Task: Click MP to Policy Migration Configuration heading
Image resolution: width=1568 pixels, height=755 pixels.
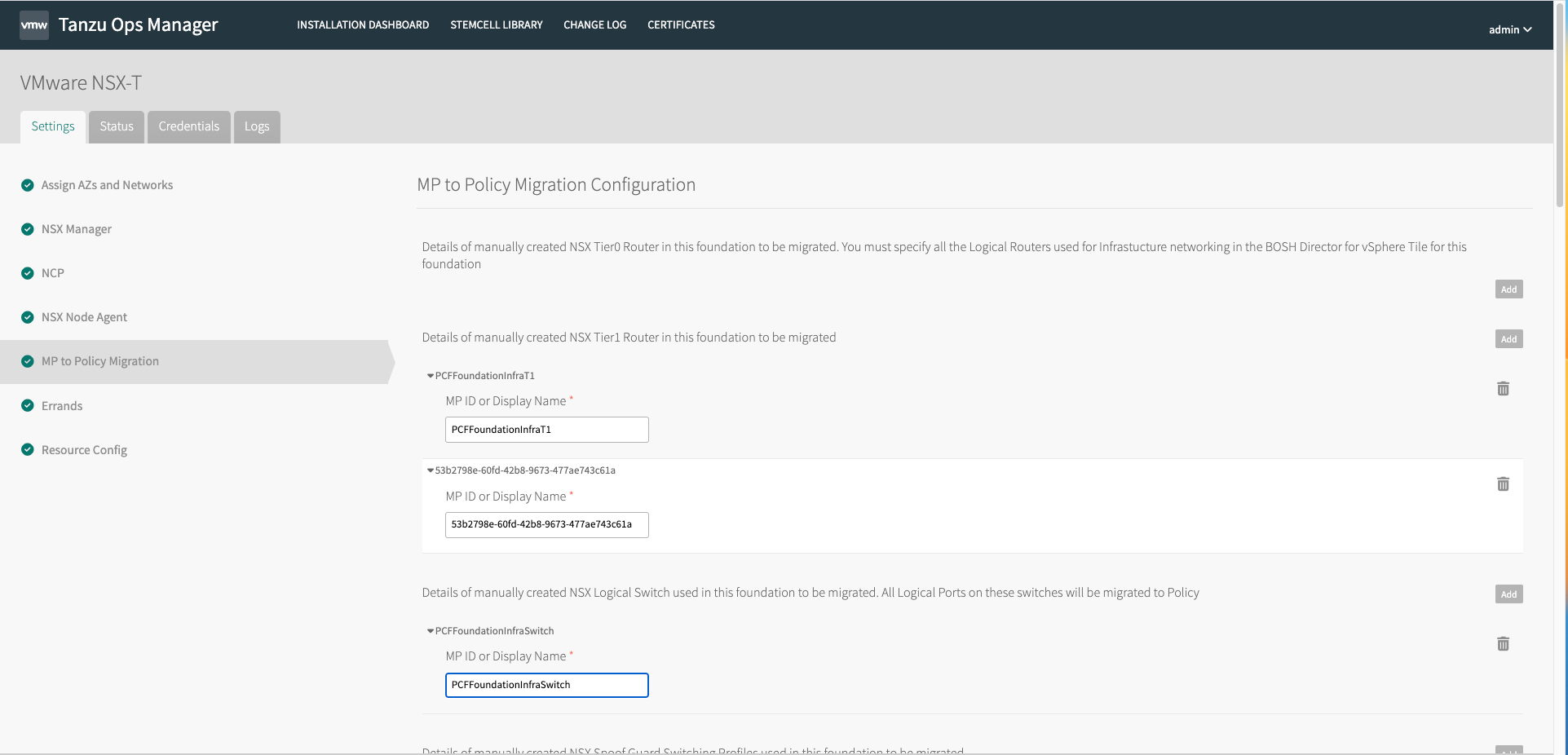Action: pyautogui.click(x=556, y=185)
